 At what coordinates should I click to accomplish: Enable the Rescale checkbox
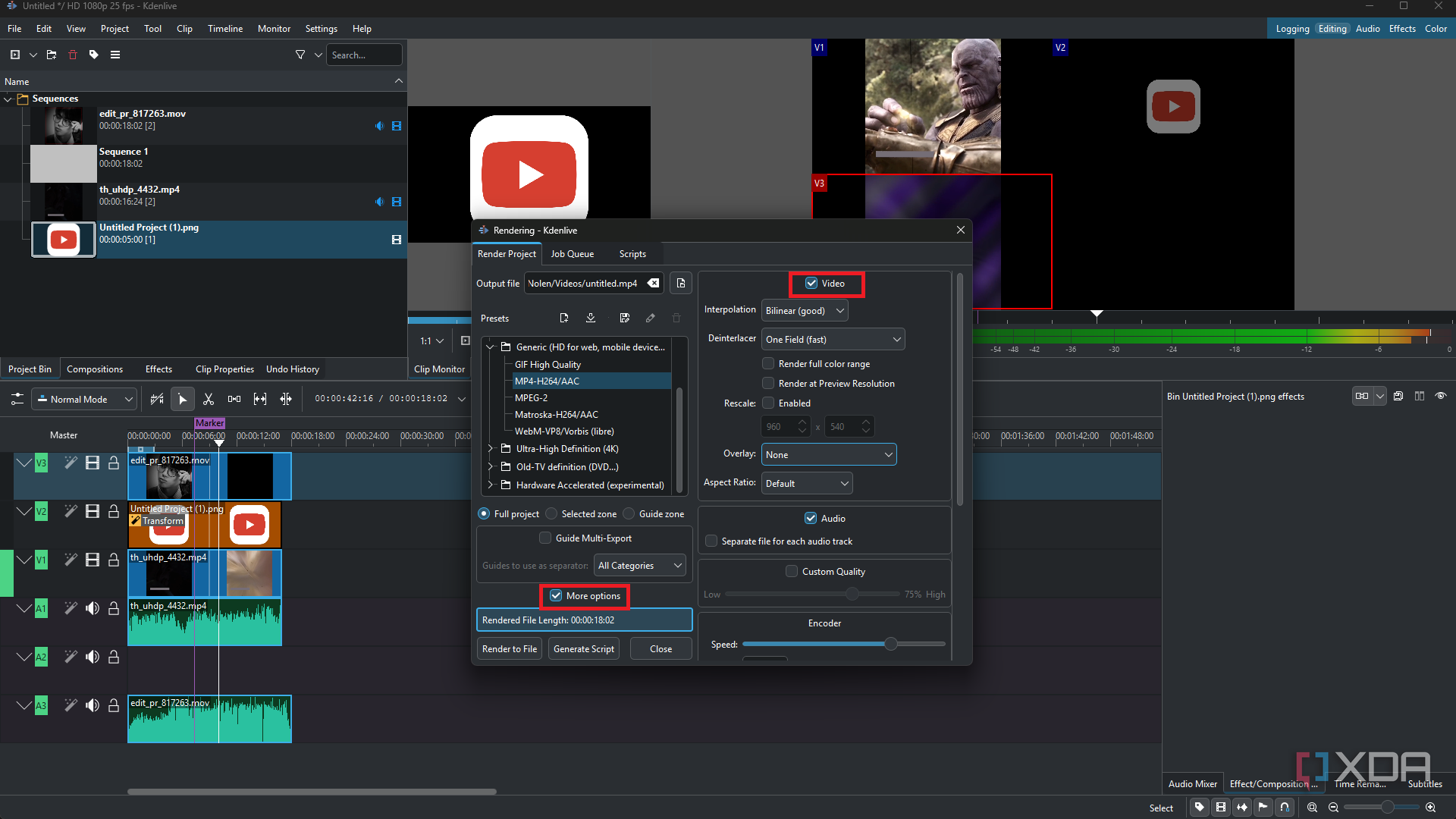click(768, 403)
